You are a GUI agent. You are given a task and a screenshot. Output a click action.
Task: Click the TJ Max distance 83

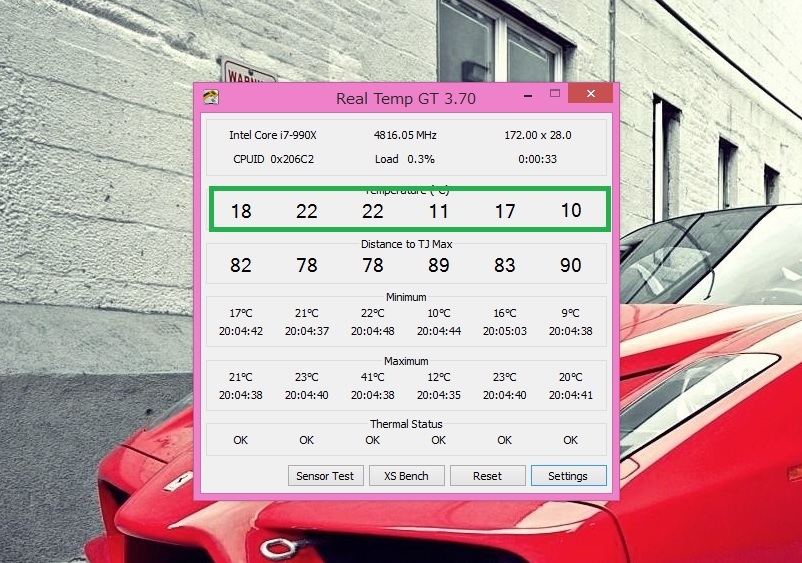(504, 265)
